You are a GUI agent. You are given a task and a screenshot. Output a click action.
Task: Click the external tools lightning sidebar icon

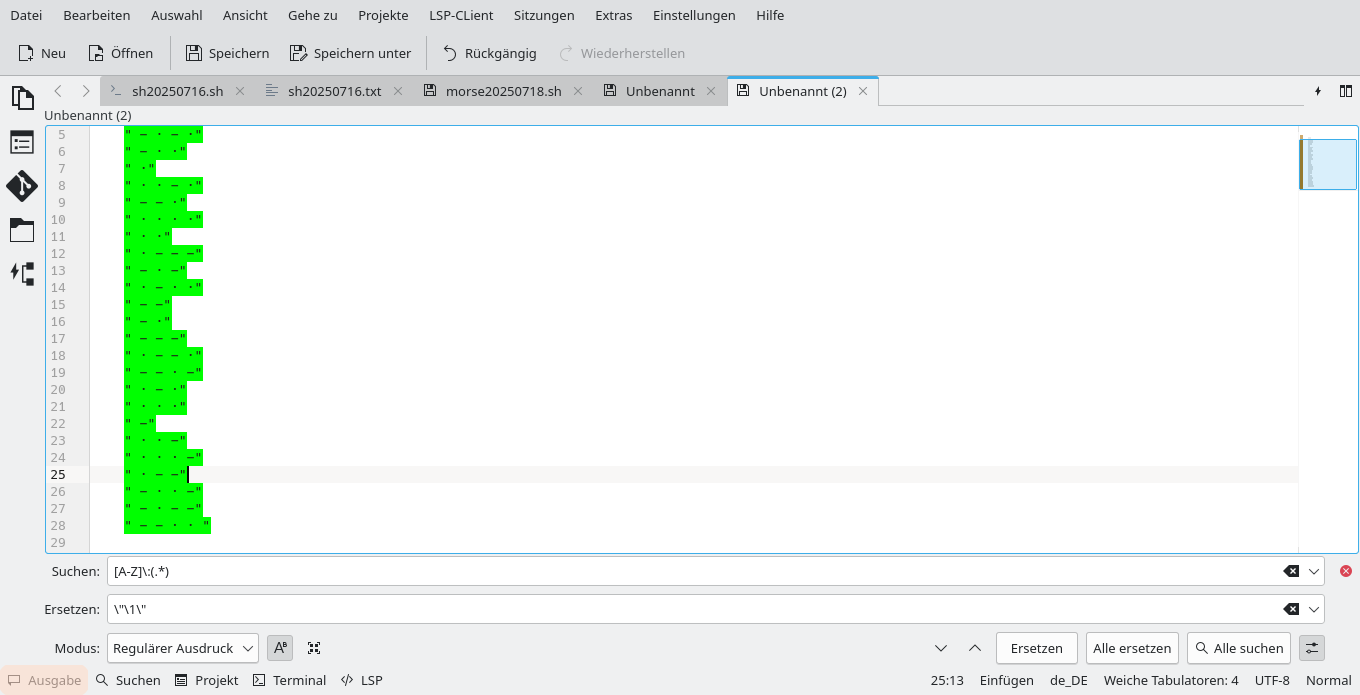22,273
